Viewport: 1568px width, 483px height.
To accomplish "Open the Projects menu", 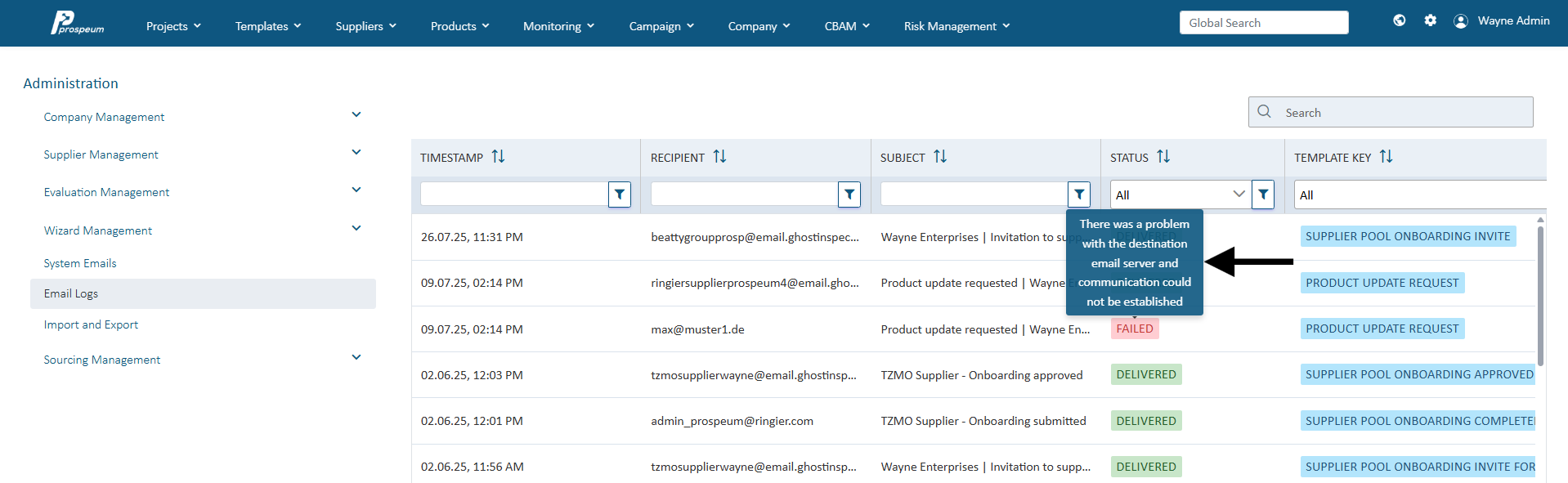I will (173, 26).
